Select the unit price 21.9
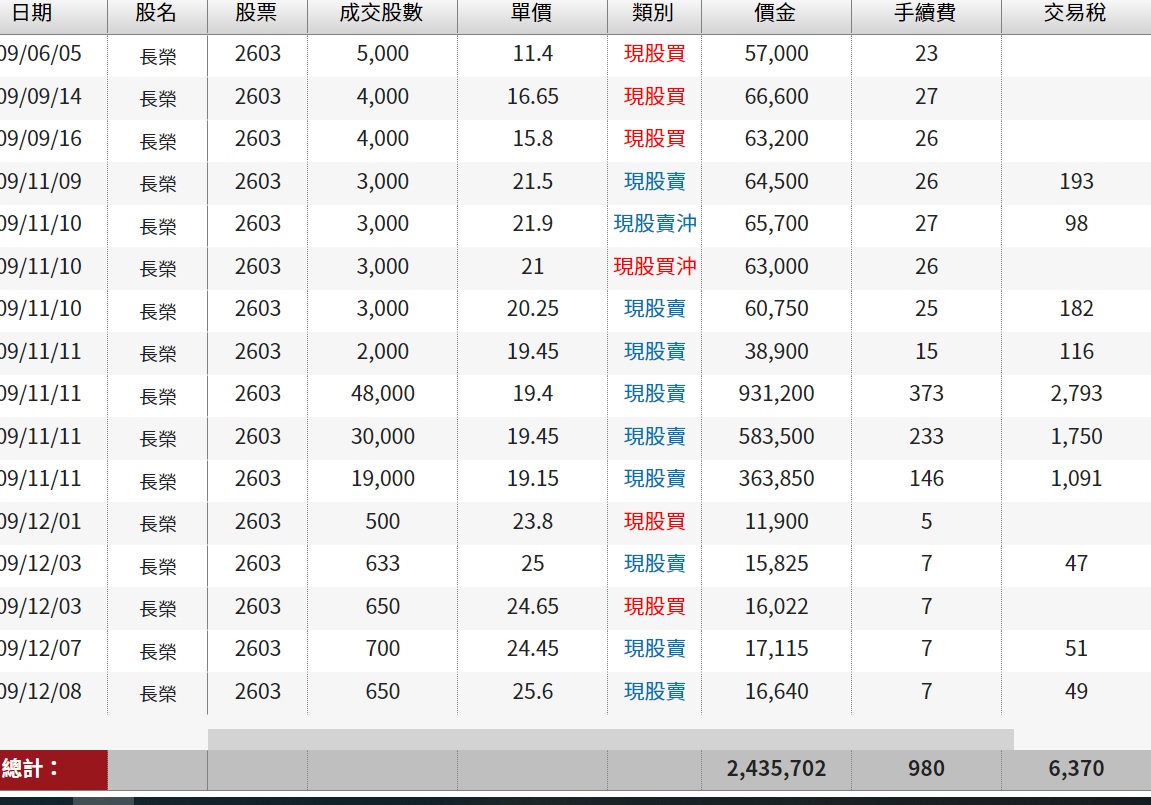 pos(533,224)
